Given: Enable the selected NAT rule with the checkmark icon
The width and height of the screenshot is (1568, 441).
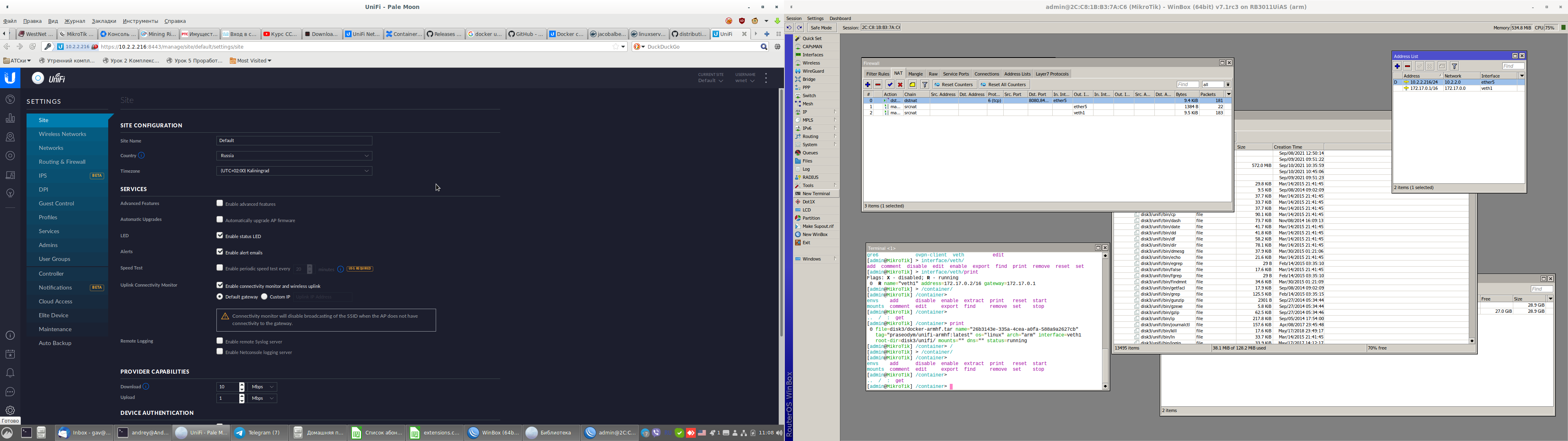Looking at the screenshot, I should 890,85.
